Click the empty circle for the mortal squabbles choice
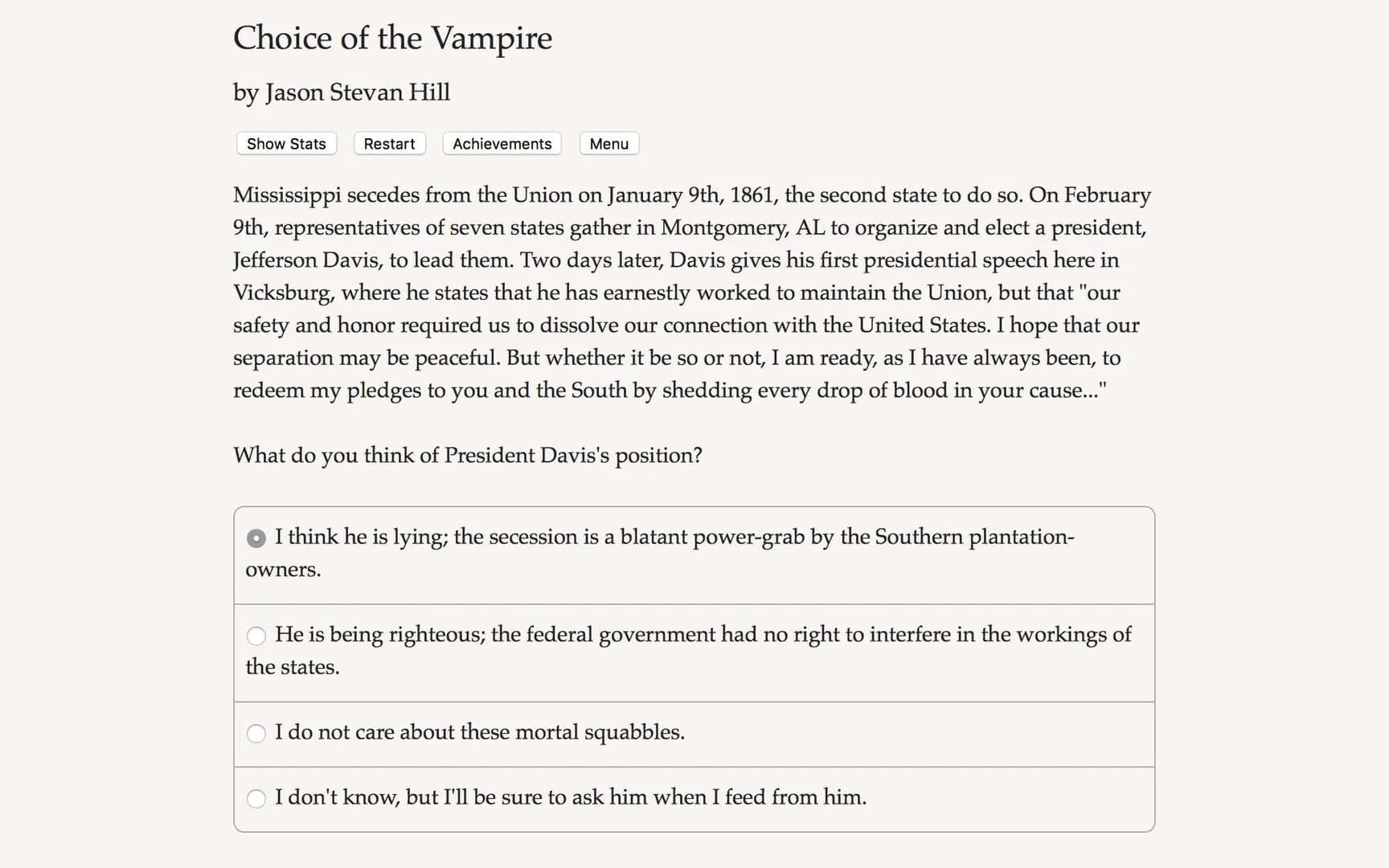This screenshot has width=1389, height=868. 256,733
